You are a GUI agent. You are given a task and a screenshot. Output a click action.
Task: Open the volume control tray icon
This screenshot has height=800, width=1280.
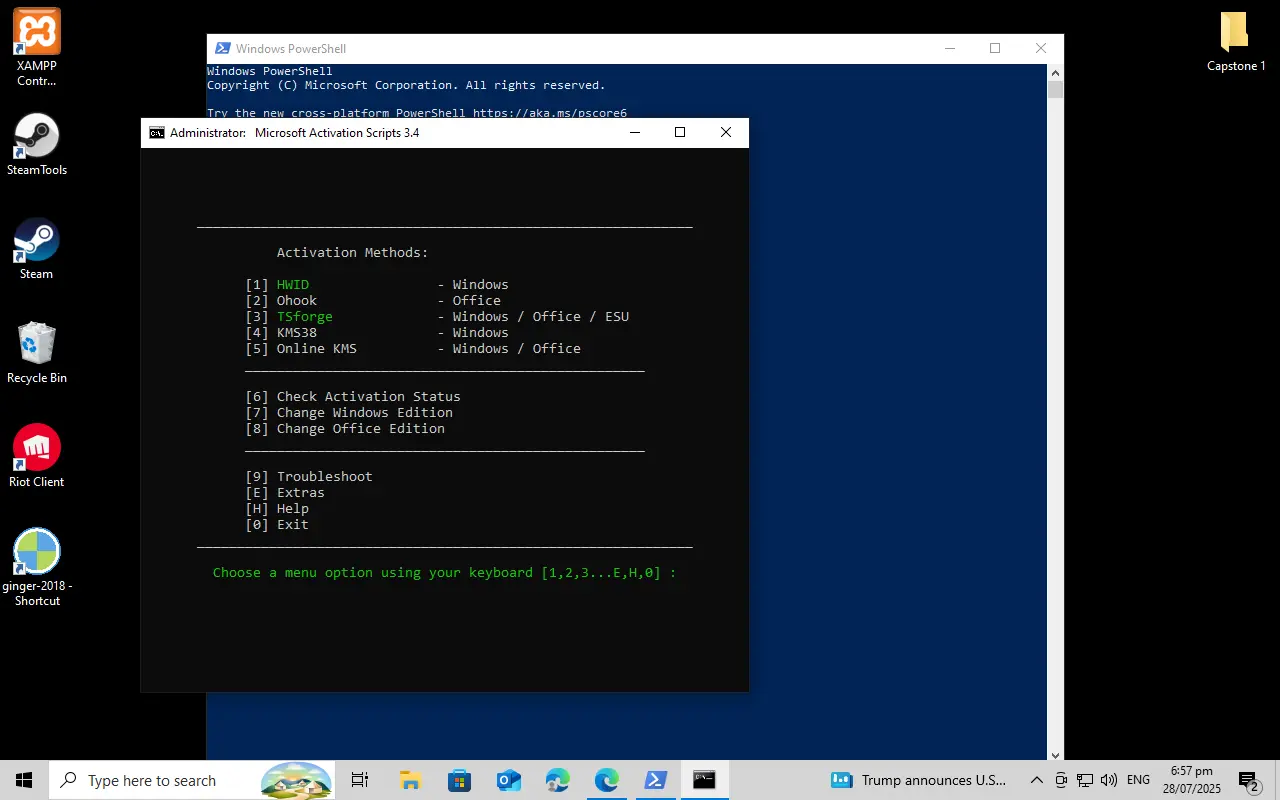click(1109, 780)
